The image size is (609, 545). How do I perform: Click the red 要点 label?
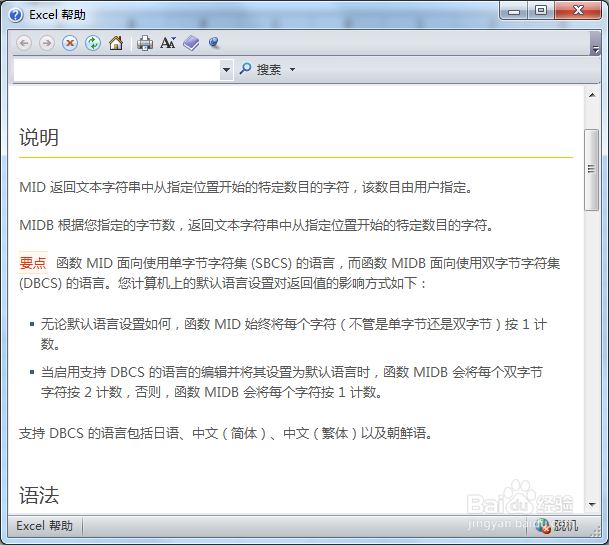pos(33,263)
